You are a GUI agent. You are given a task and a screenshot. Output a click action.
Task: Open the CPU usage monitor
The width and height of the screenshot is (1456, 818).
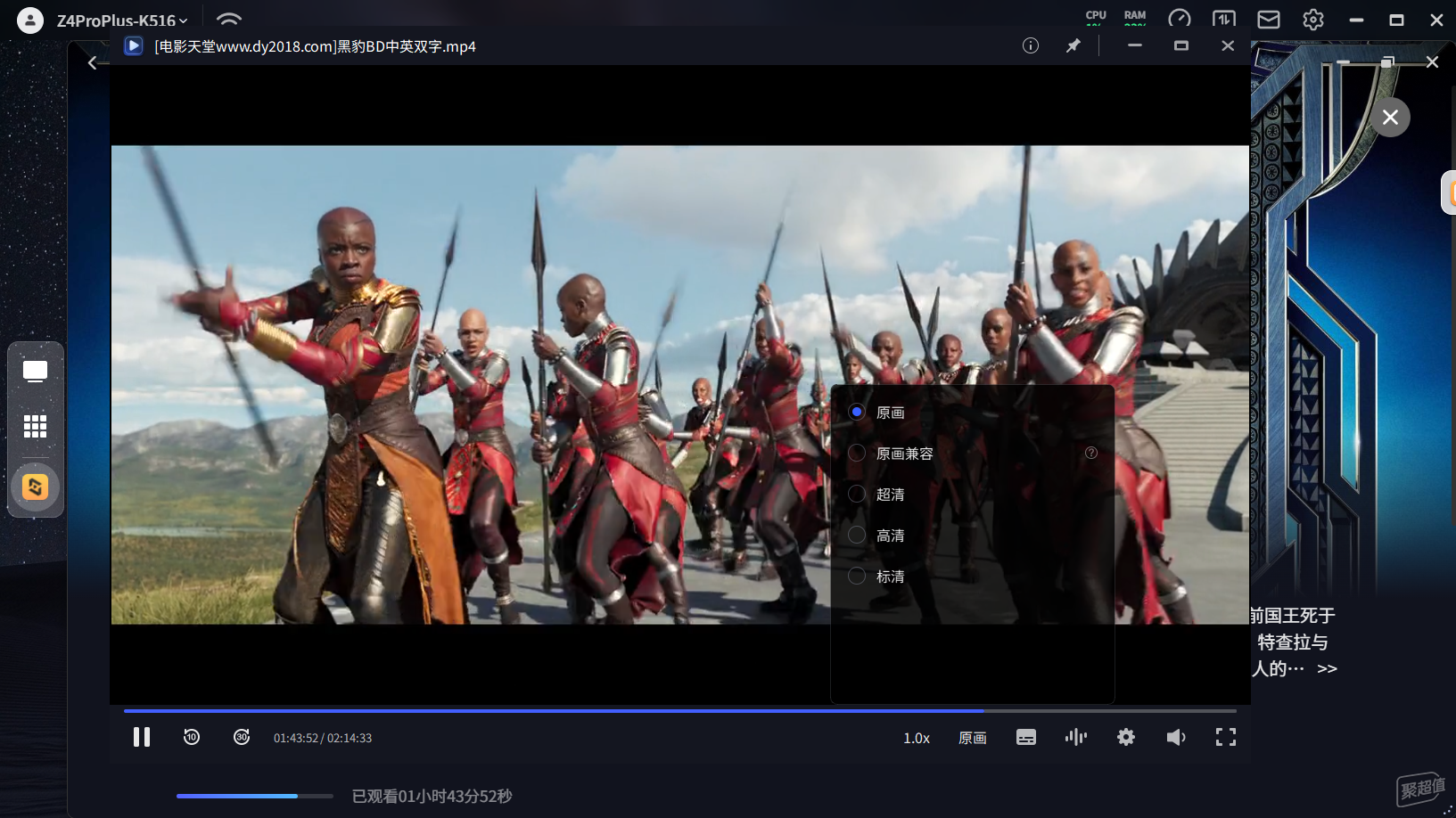(1096, 17)
